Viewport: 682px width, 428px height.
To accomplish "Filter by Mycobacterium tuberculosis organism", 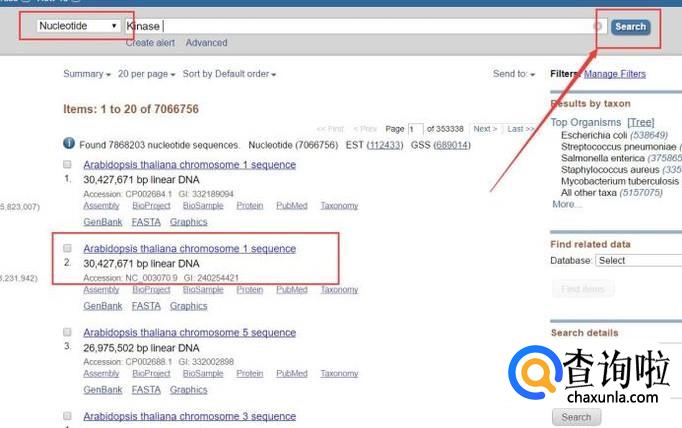I will [621, 181].
